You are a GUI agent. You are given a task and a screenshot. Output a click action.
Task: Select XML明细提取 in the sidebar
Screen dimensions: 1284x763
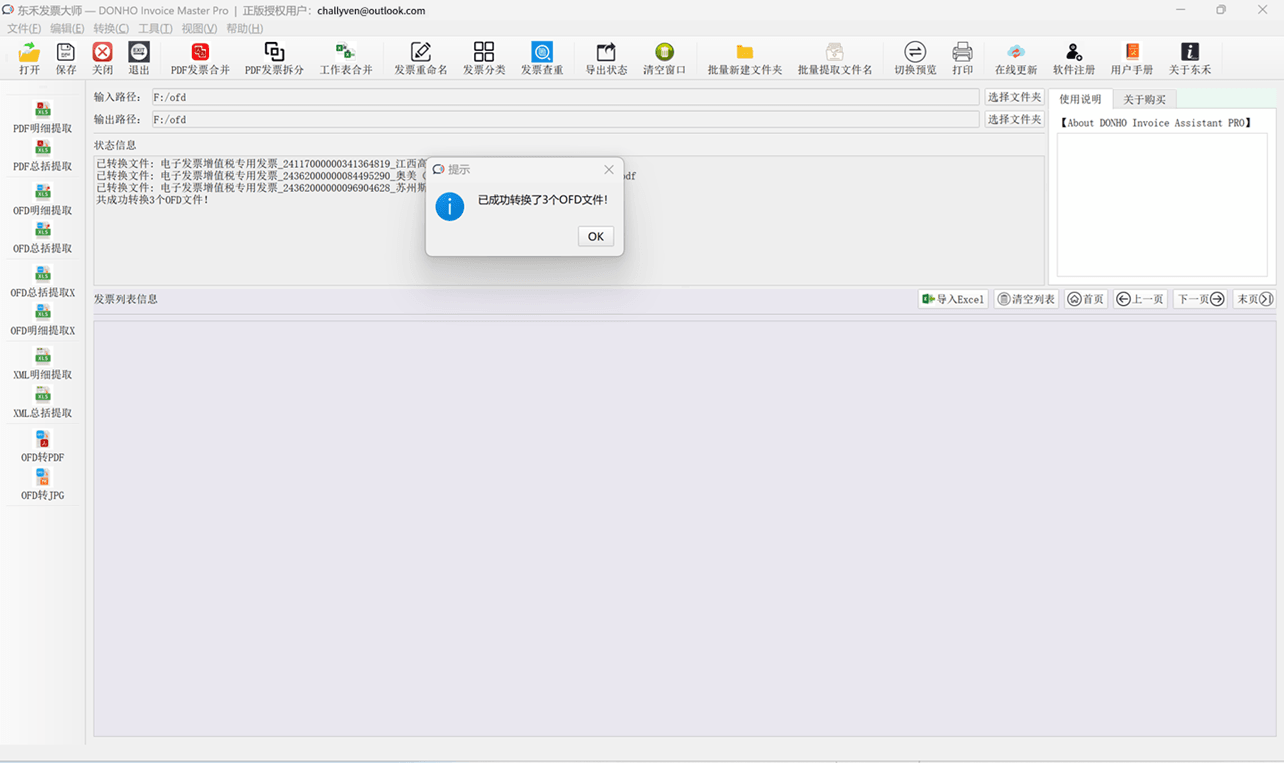tap(43, 365)
